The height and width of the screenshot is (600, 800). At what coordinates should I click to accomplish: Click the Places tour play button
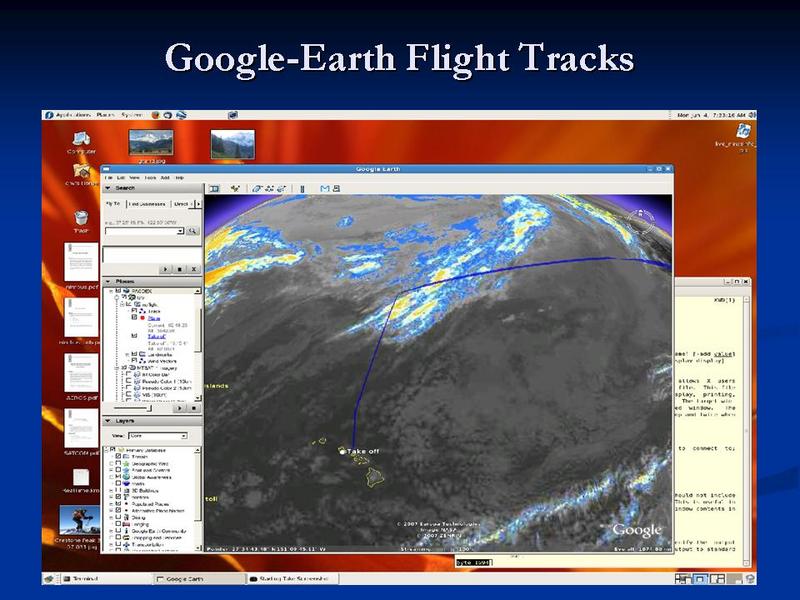pos(179,409)
